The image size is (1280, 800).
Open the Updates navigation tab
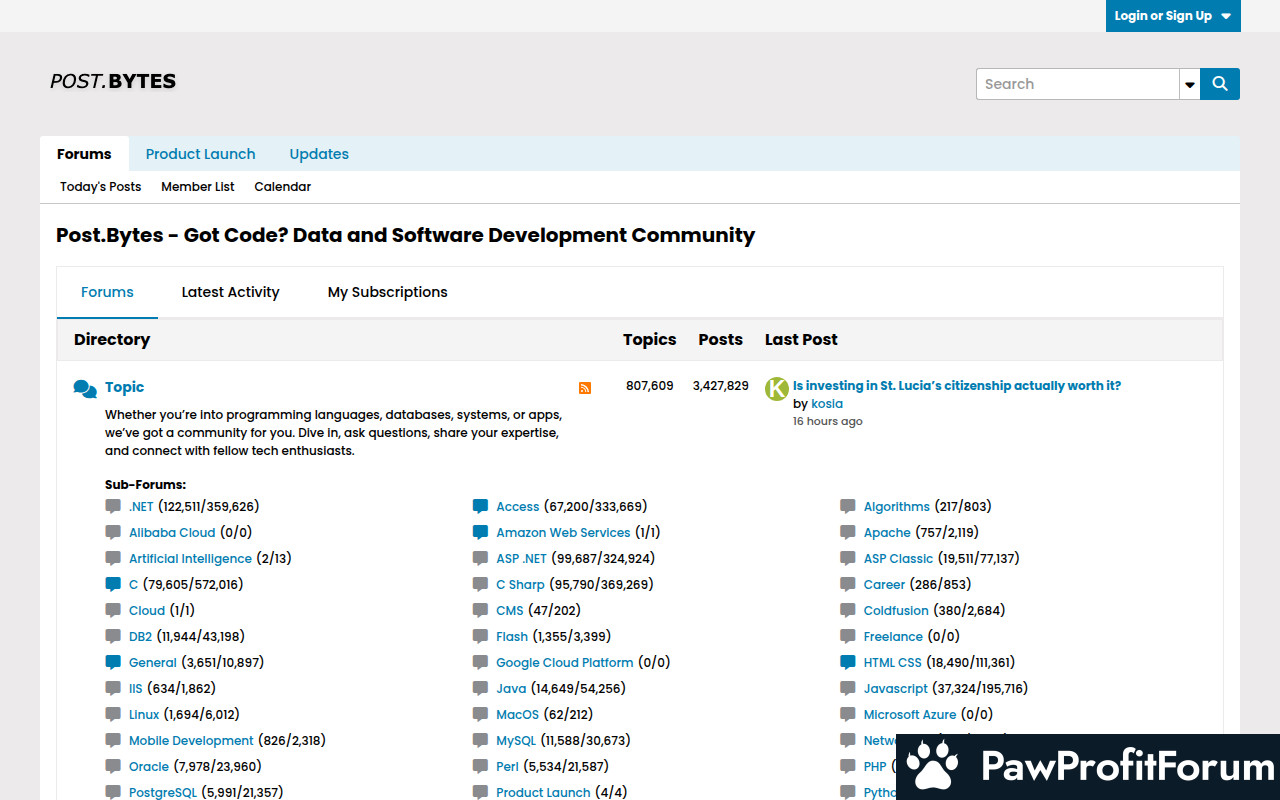tap(319, 154)
